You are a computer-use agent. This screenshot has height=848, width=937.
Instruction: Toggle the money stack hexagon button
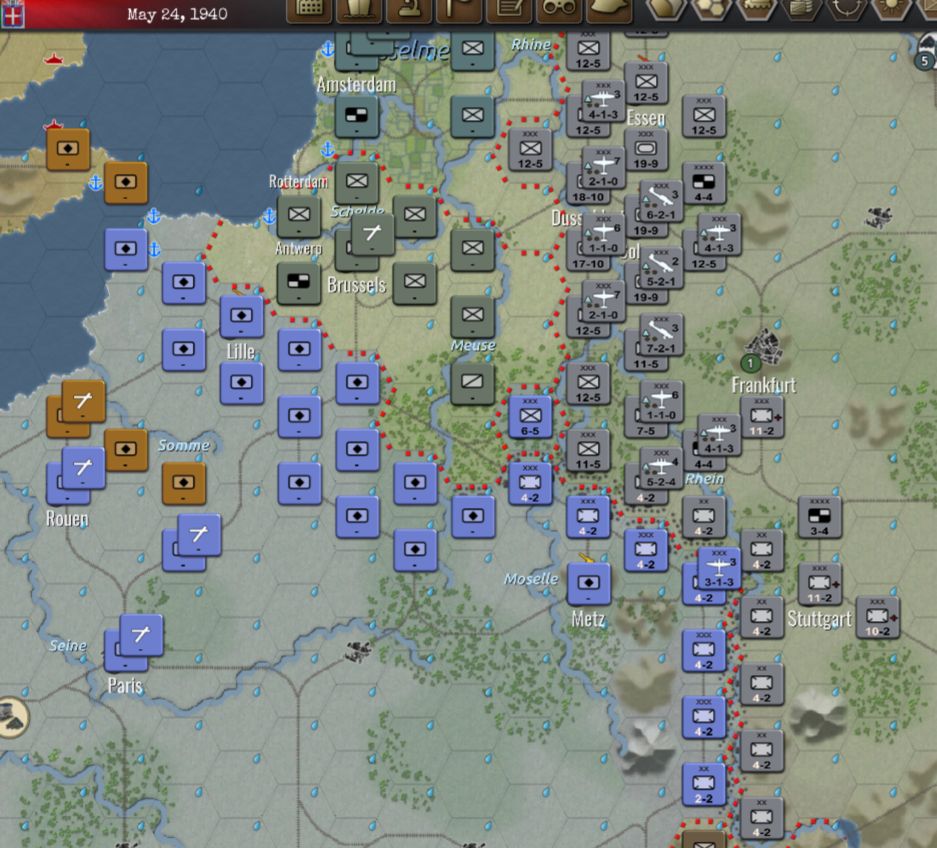(801, 9)
